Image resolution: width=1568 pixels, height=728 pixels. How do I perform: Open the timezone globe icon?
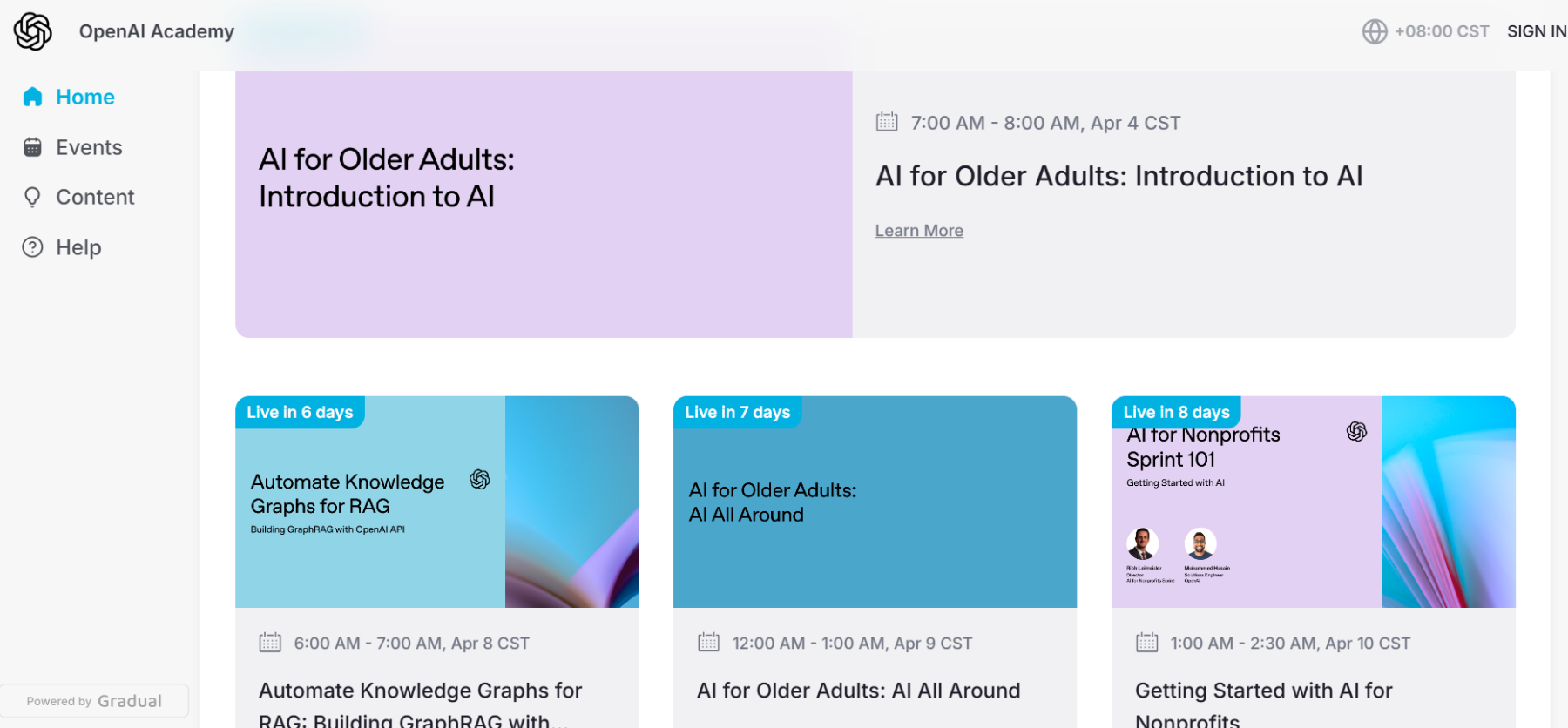(1375, 31)
